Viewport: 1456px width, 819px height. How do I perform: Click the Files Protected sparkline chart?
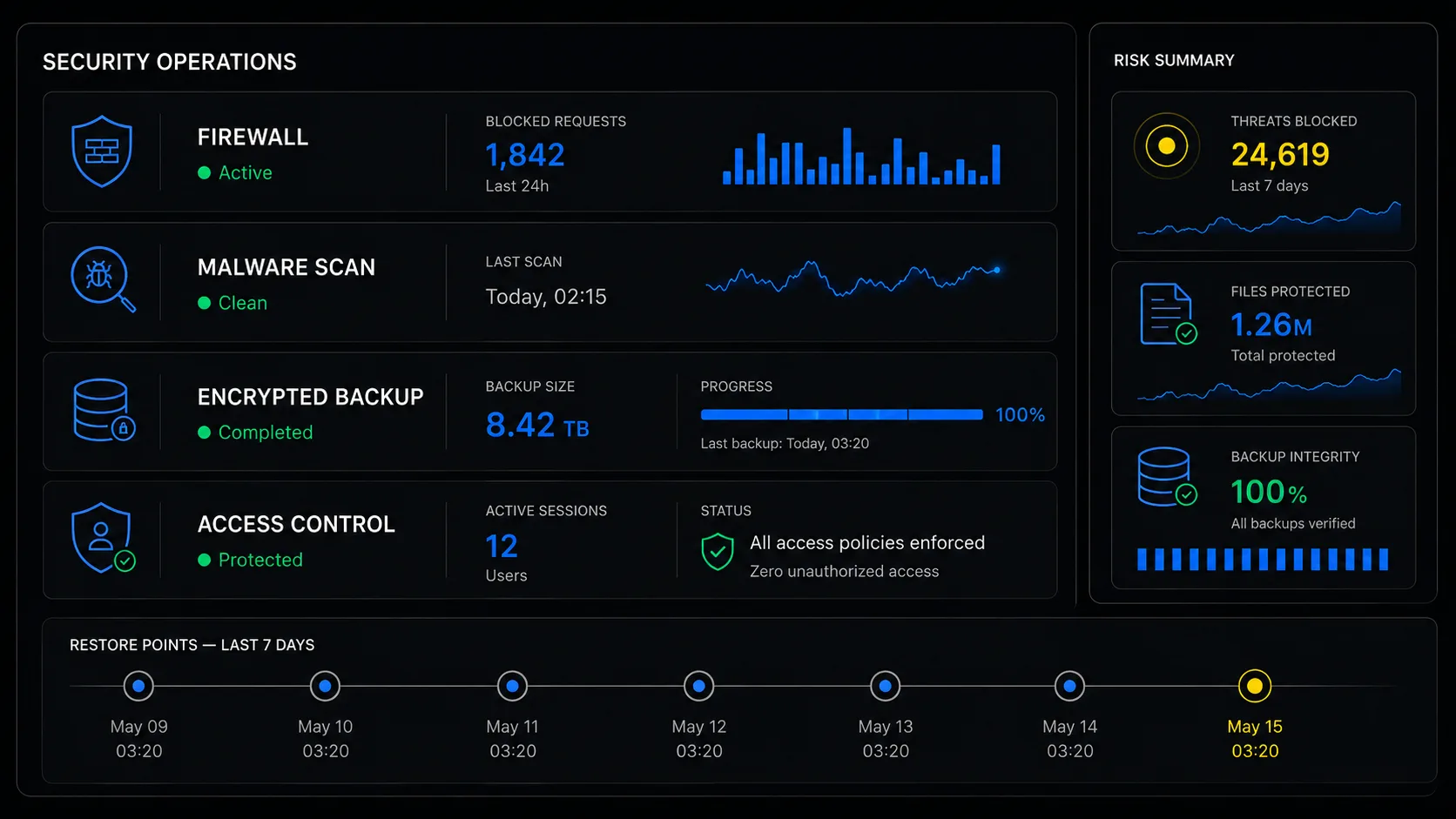[1269, 385]
